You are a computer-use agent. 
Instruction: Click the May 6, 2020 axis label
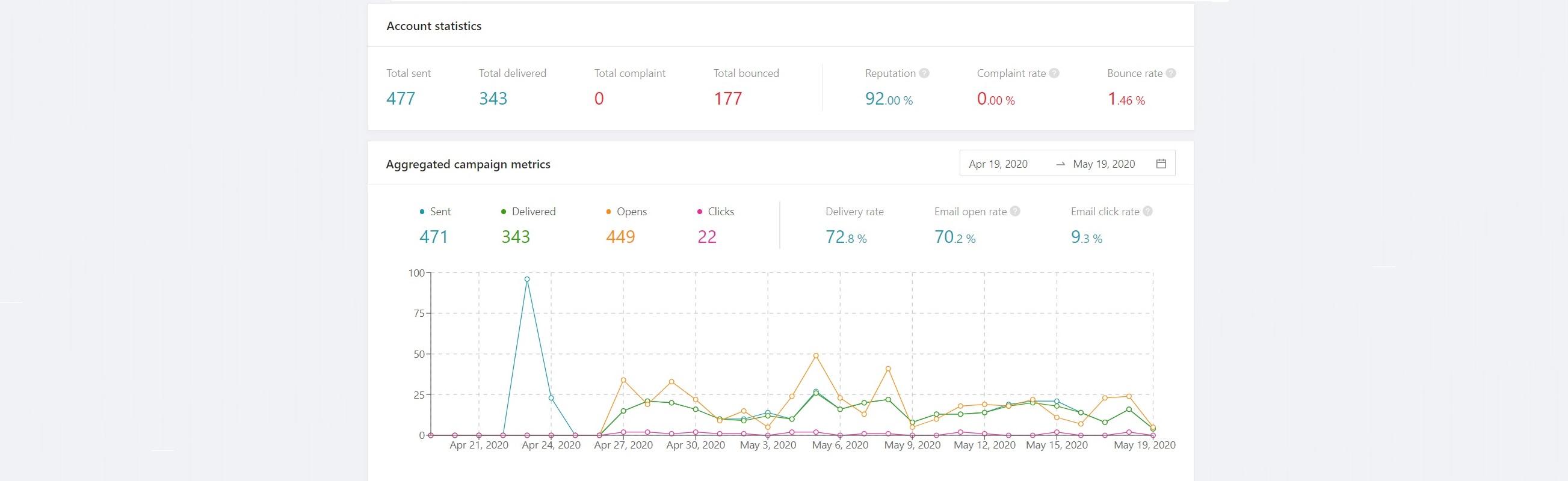point(840,445)
